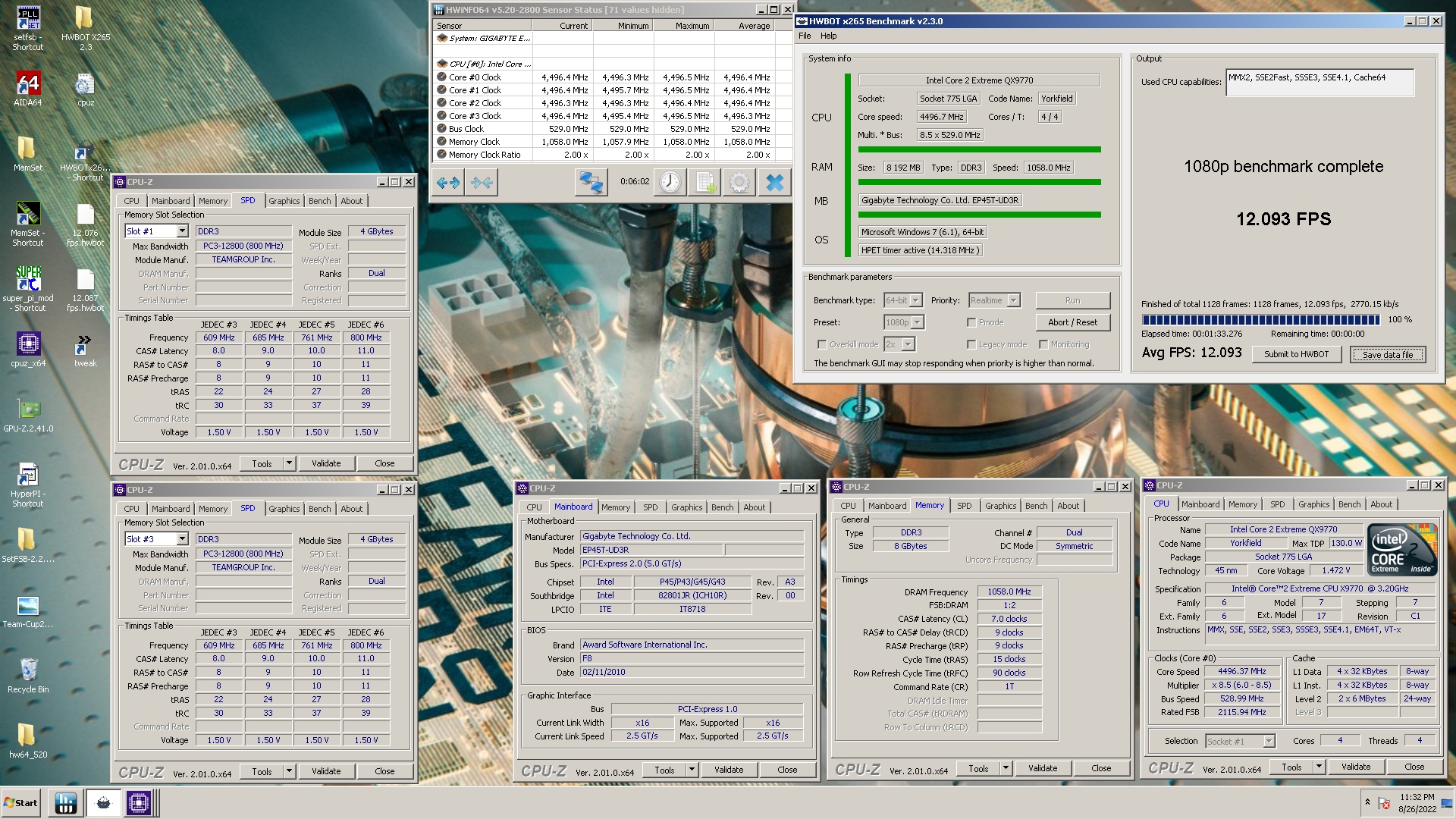Open HWiNFO sensor settings gear icon
Screen dimensions: 1456x819
tap(739, 182)
